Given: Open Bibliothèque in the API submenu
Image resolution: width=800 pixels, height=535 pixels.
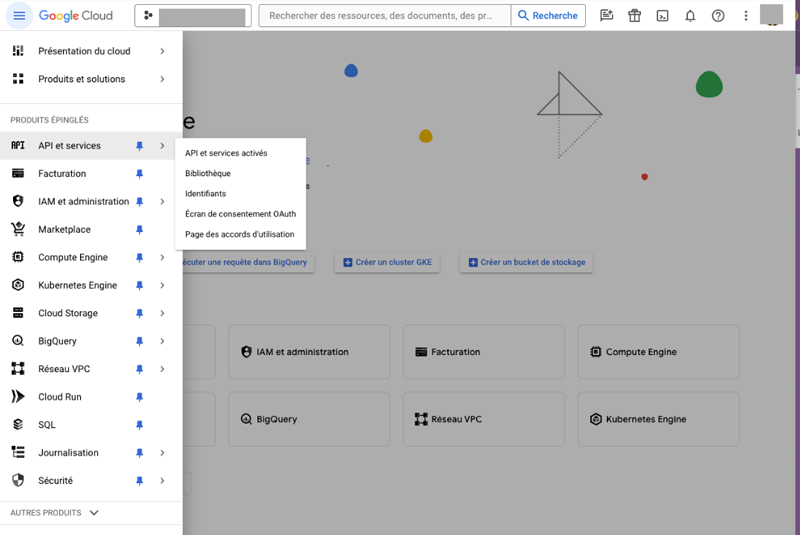Looking at the screenshot, I should [x=208, y=173].
